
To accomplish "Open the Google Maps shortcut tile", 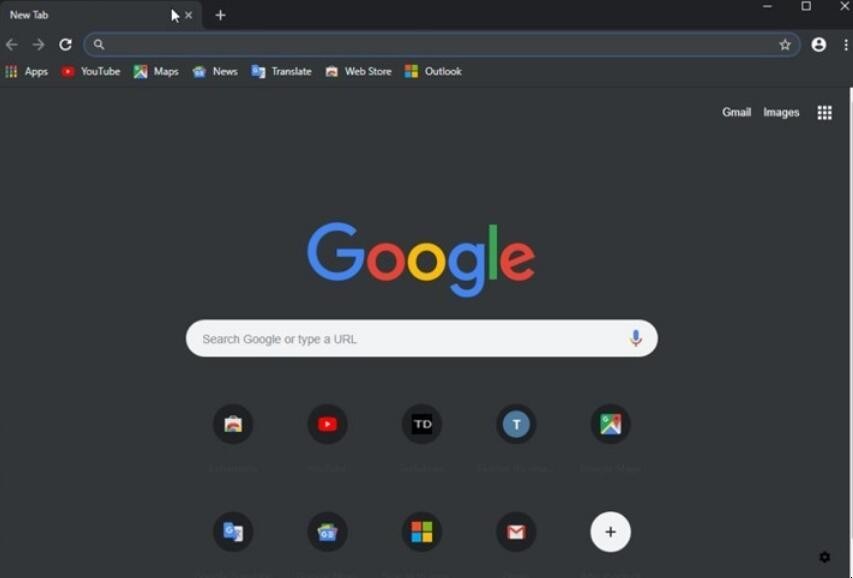I will (610, 424).
